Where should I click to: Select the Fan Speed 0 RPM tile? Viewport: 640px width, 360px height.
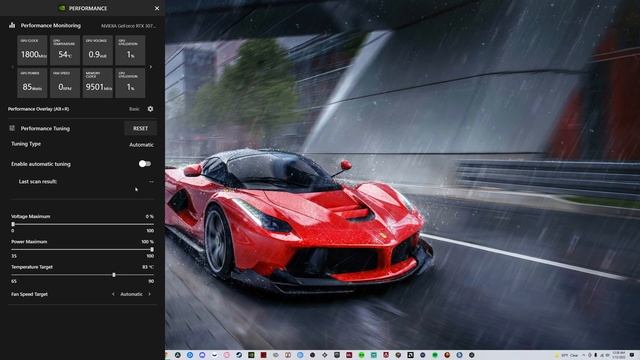pos(65,83)
